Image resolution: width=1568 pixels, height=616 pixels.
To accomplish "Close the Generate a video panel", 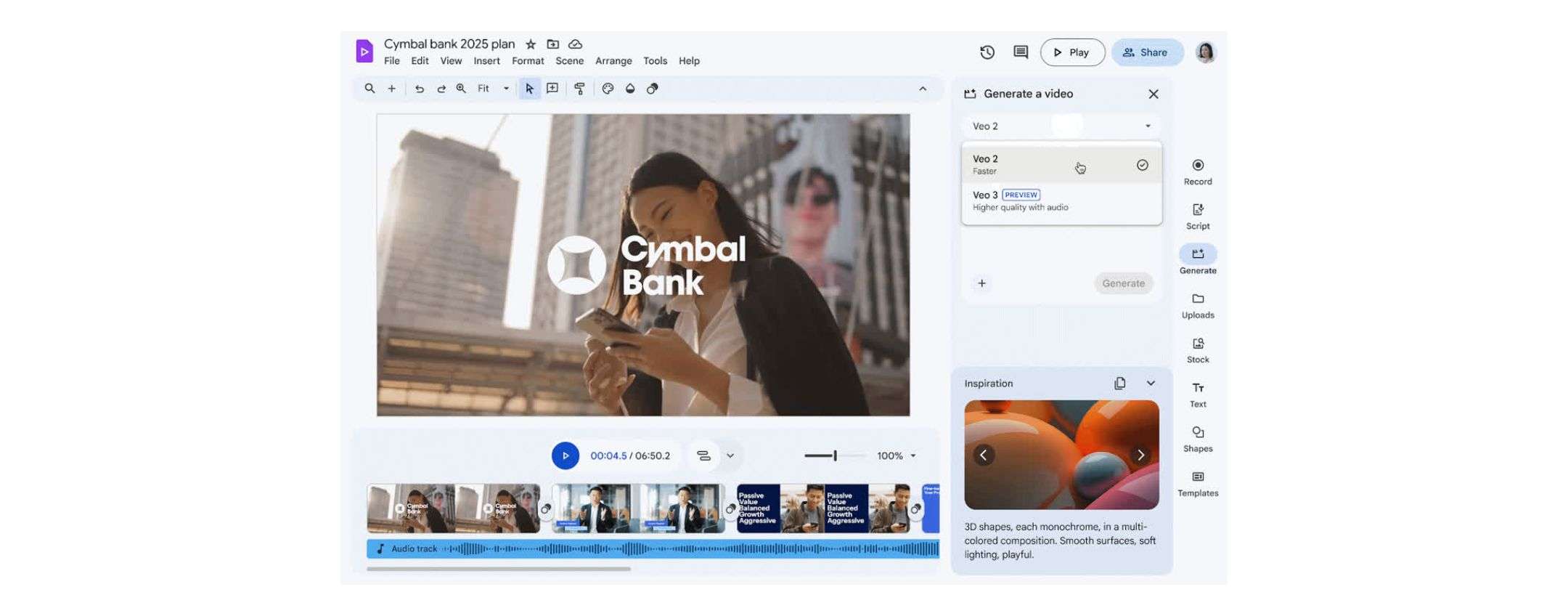I will [1153, 94].
